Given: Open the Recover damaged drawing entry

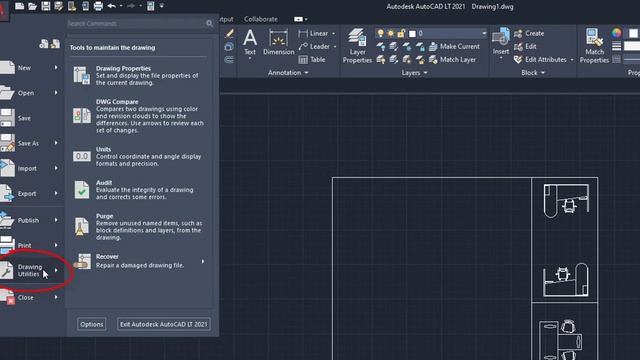Looking at the screenshot, I should (x=139, y=261).
